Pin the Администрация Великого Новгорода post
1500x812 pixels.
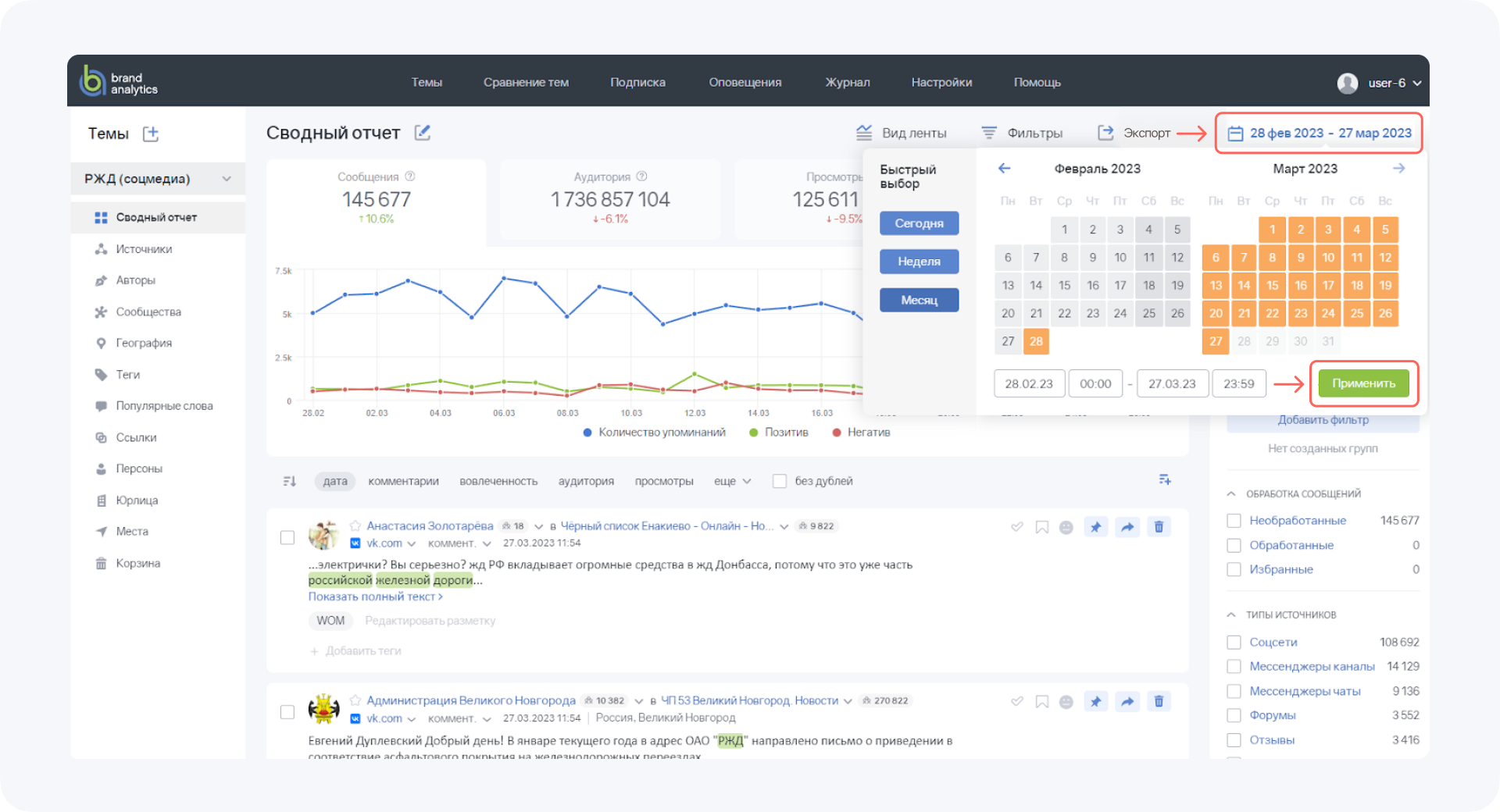[1096, 701]
